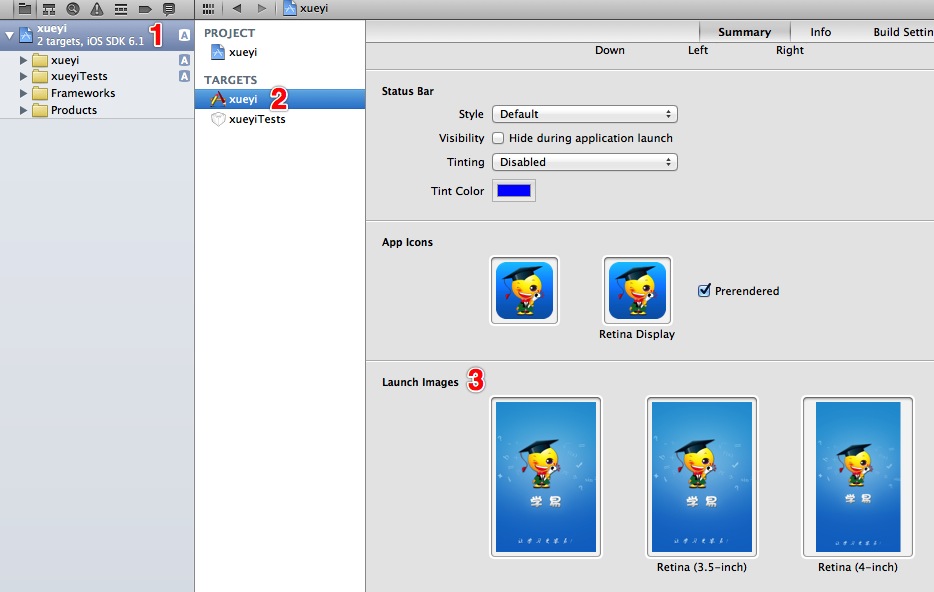Click the xueyiTests target bundle icon

219,119
